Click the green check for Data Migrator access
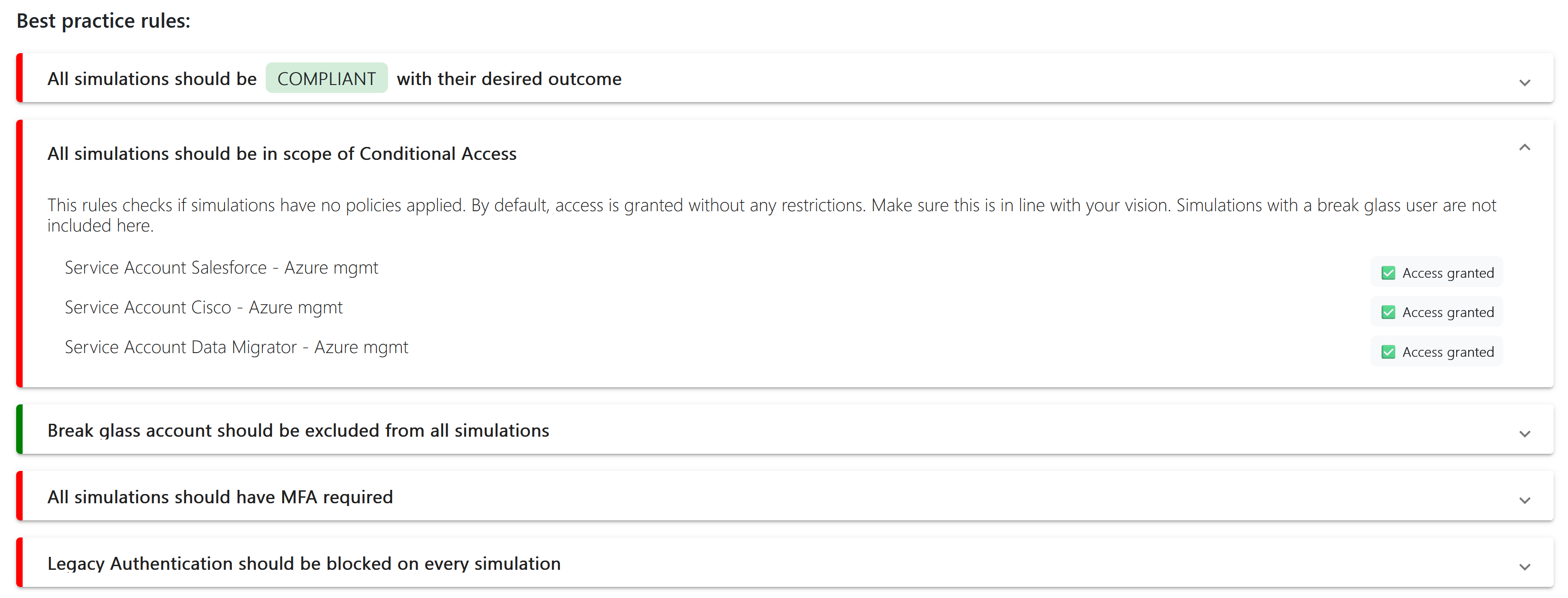The width and height of the screenshot is (1568, 598). (1388, 352)
